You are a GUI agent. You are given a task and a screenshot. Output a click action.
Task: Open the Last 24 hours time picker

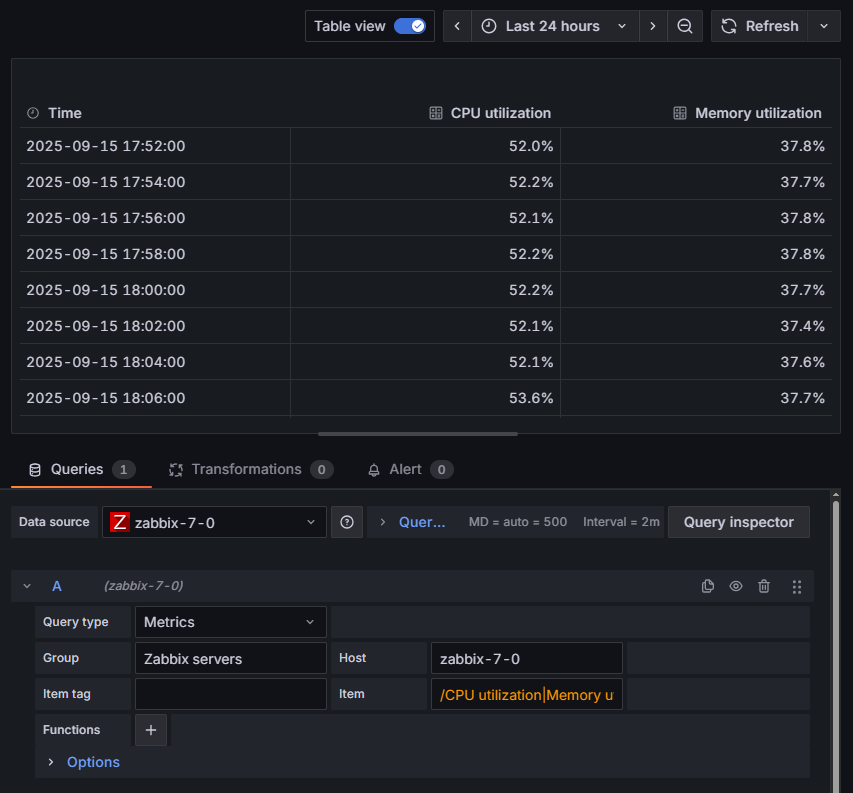pos(555,26)
